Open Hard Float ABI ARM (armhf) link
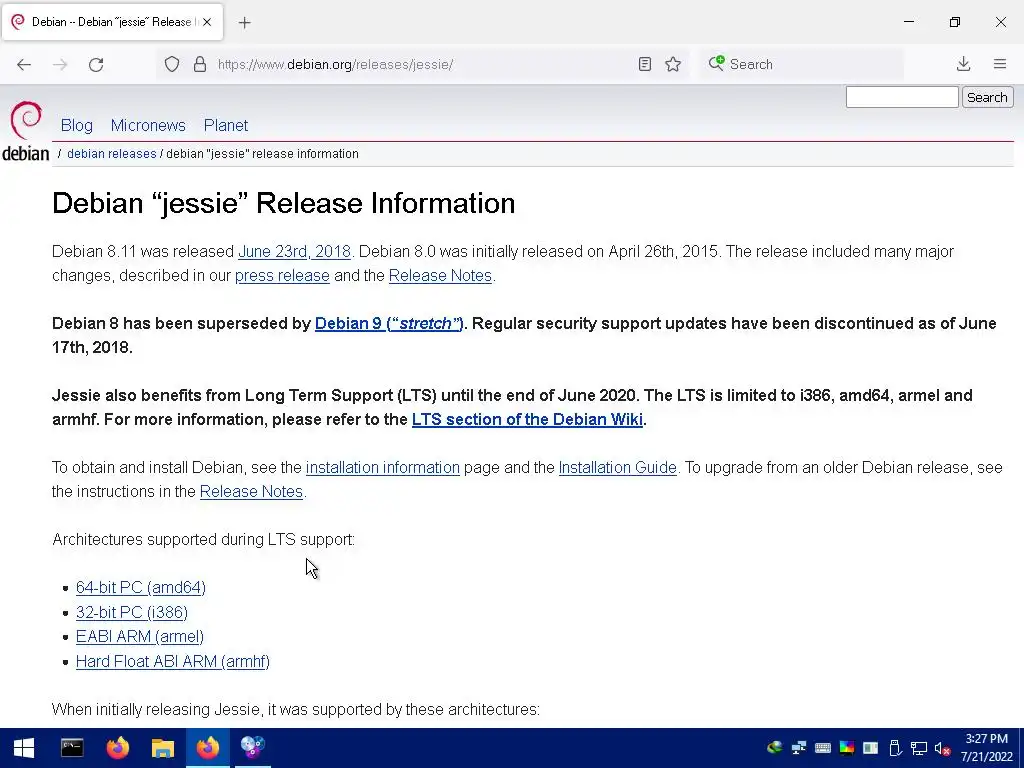Image resolution: width=1024 pixels, height=768 pixels. click(x=173, y=662)
